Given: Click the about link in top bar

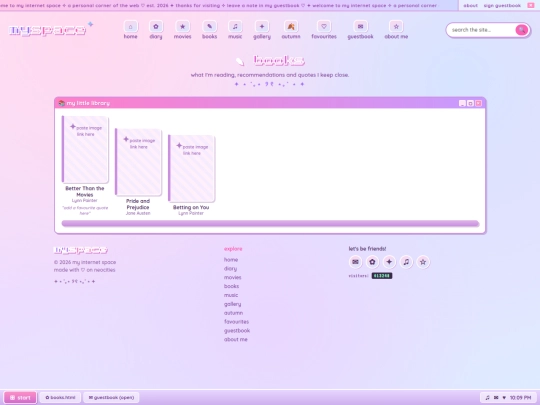Looking at the screenshot, I should [470, 6].
